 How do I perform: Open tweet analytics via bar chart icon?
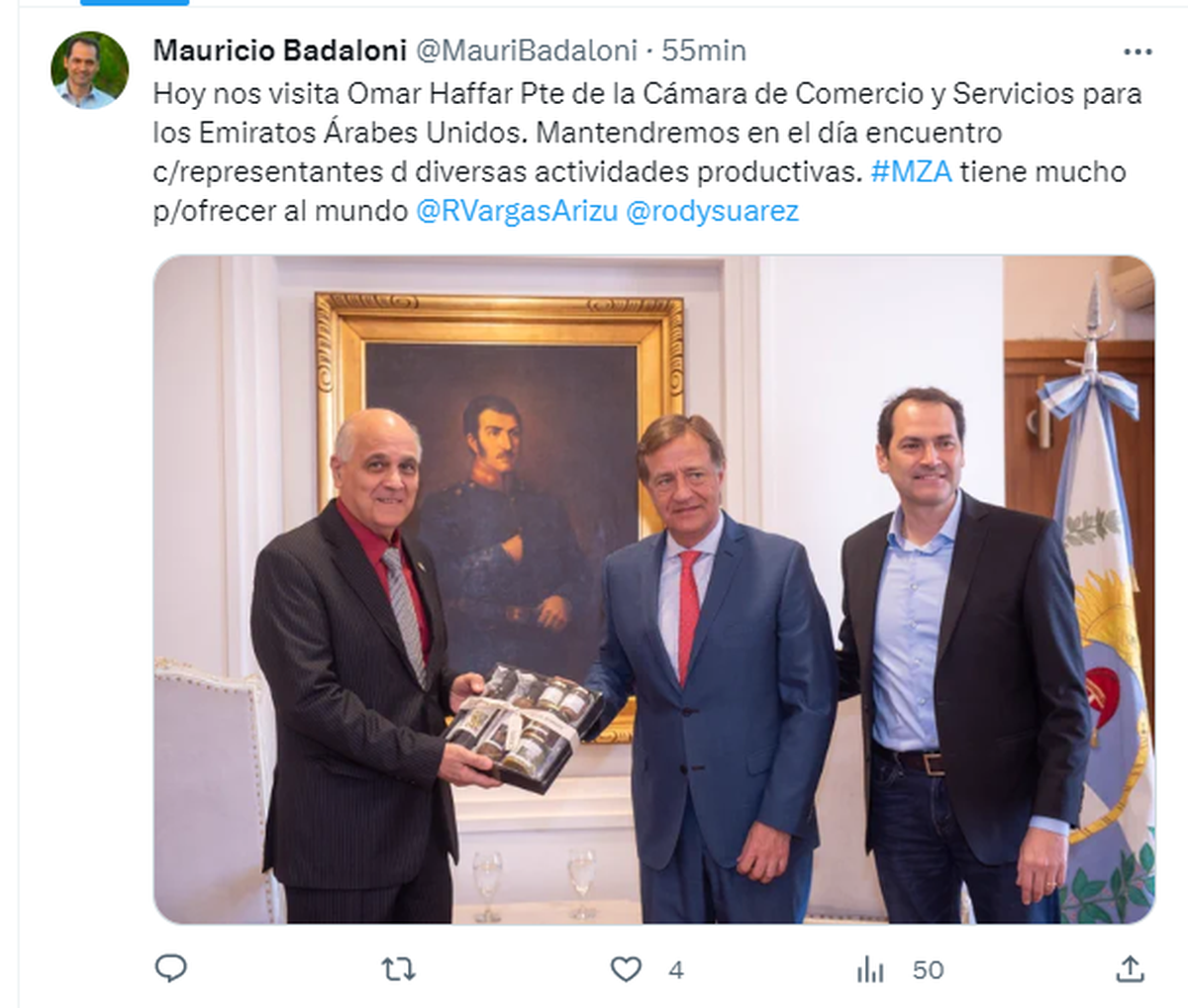click(870, 969)
